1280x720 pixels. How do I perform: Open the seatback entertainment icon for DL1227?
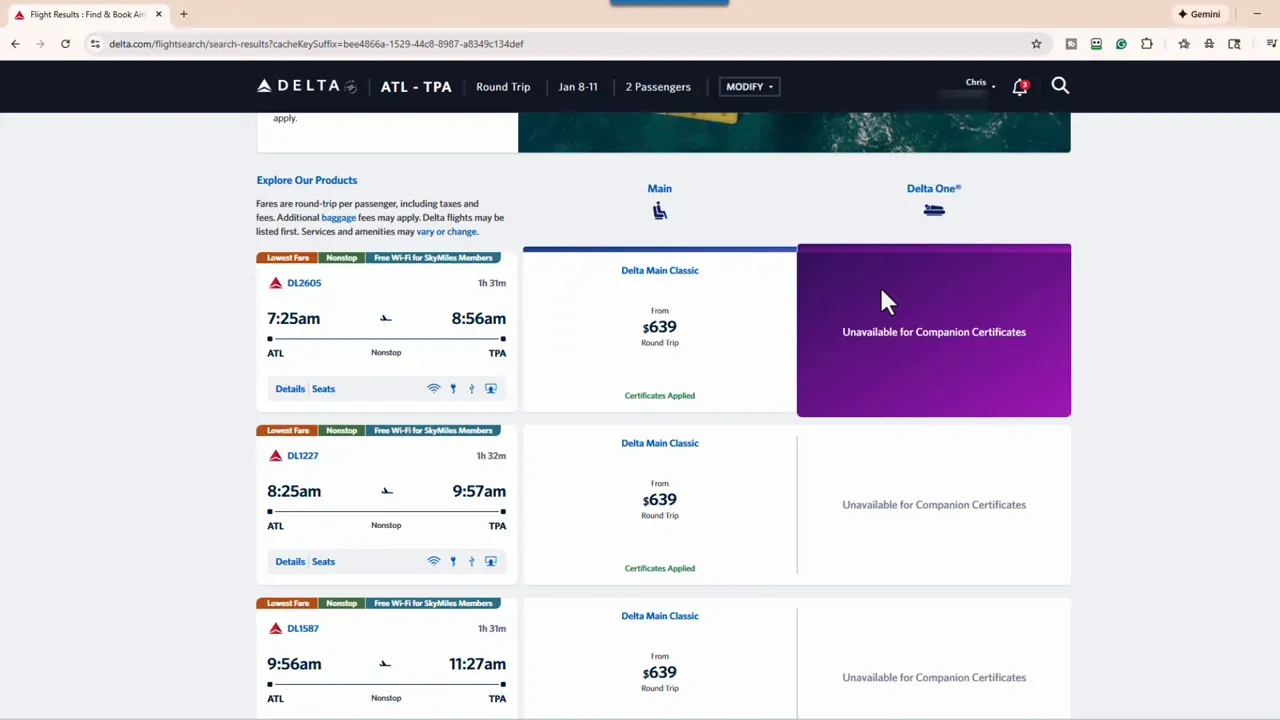point(490,561)
